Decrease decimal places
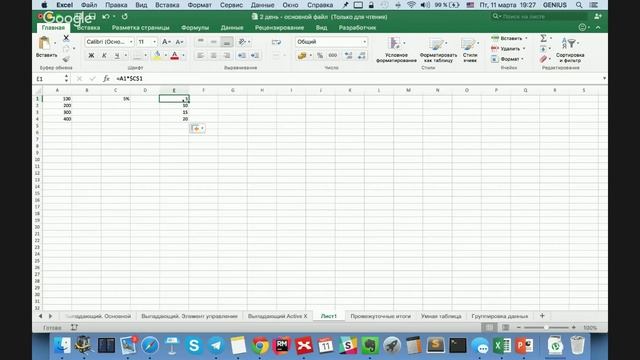The height and width of the screenshot is (360, 640). click(x=362, y=56)
